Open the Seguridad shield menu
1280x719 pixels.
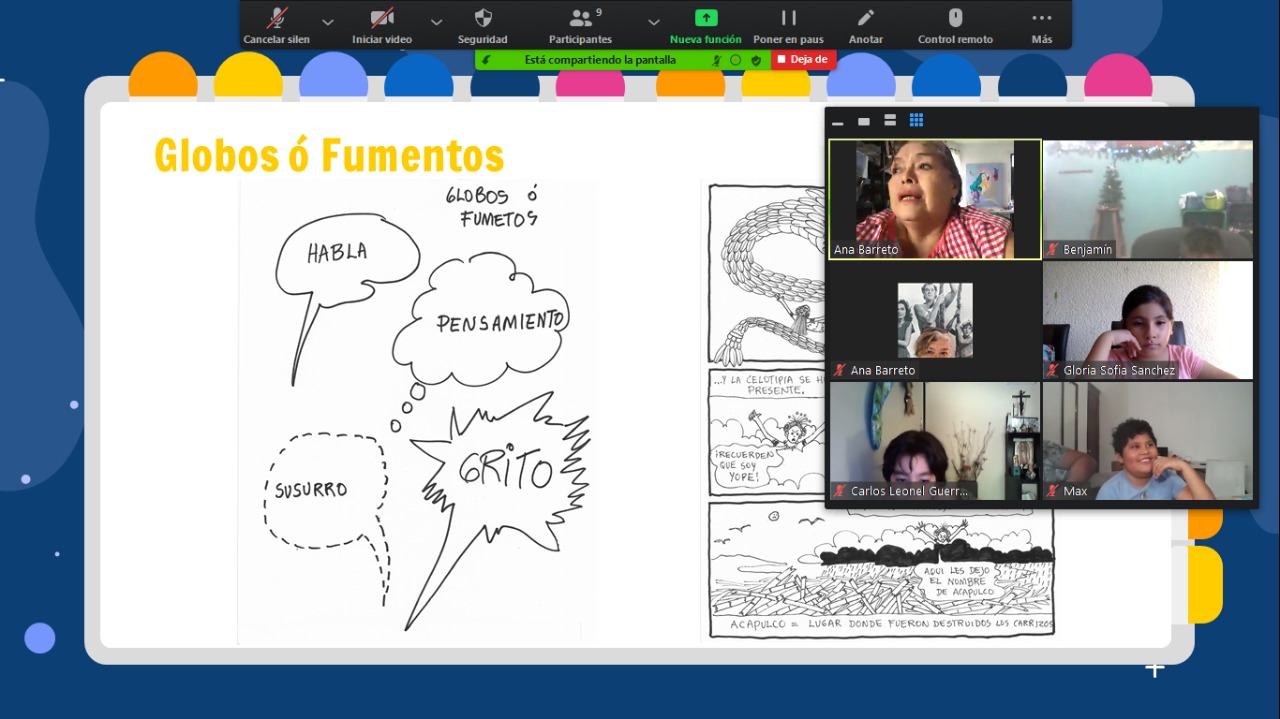click(483, 25)
